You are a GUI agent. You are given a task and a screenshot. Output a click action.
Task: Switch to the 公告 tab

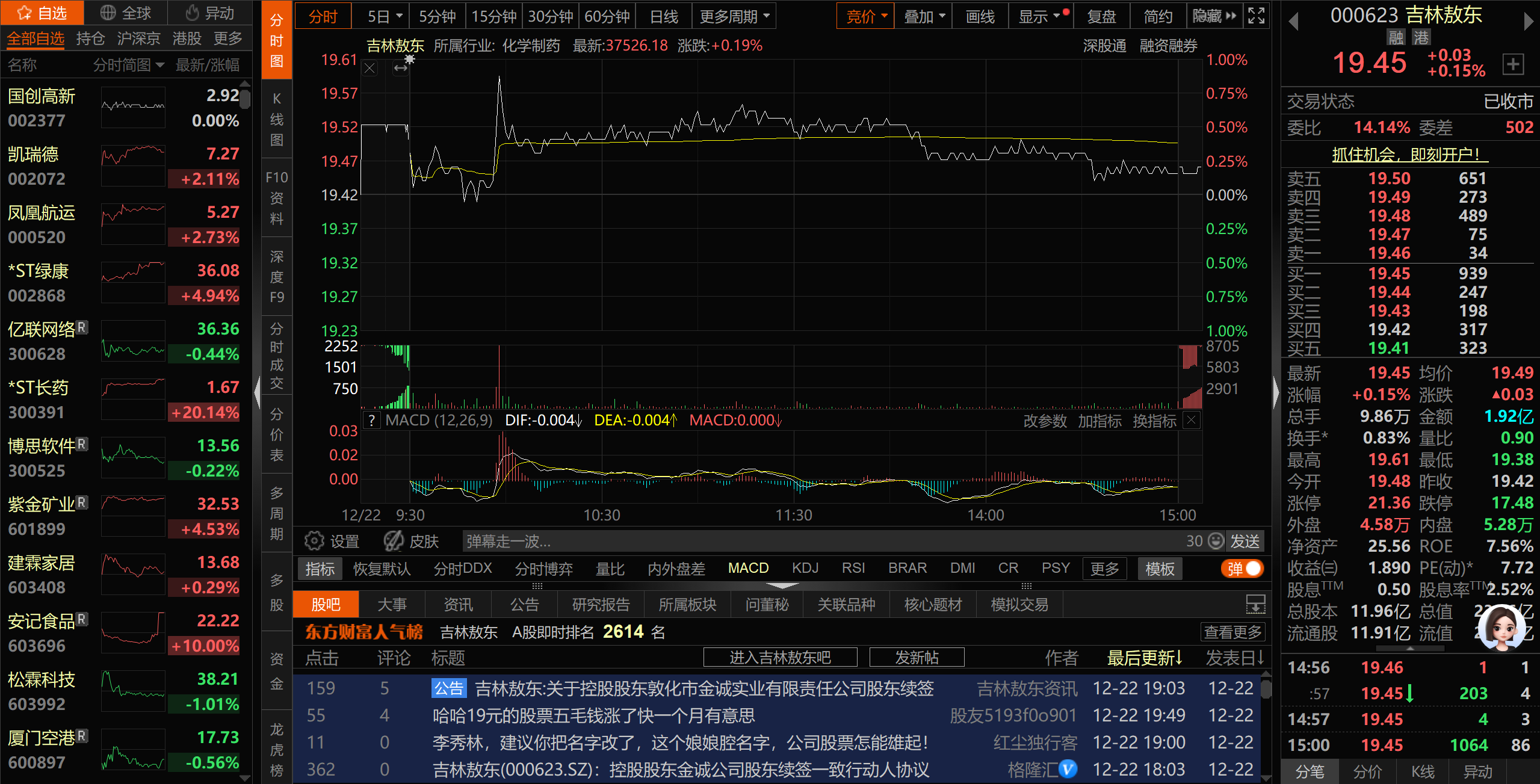click(524, 605)
